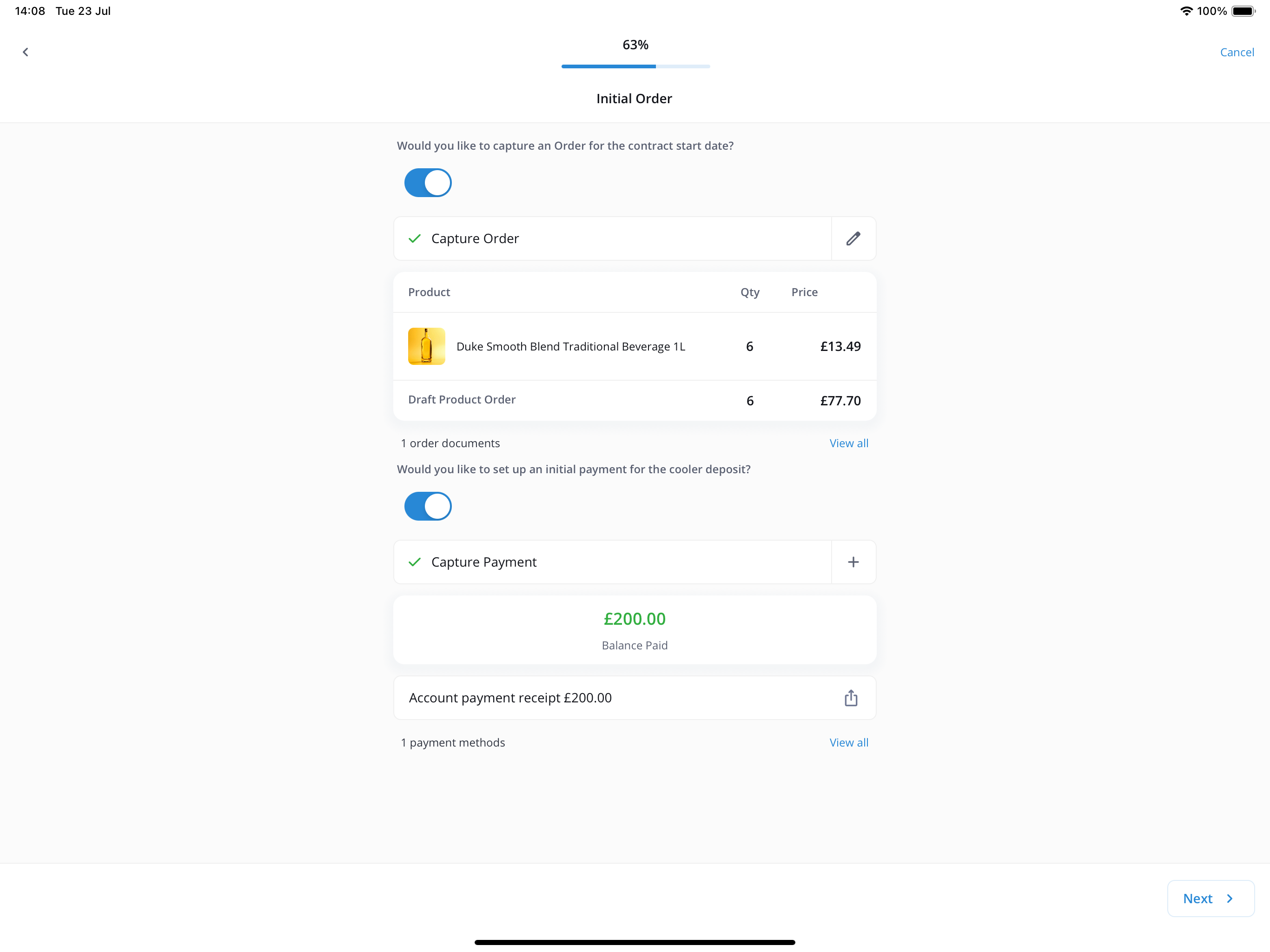View all payment methods
1270x952 pixels.
pos(848,742)
